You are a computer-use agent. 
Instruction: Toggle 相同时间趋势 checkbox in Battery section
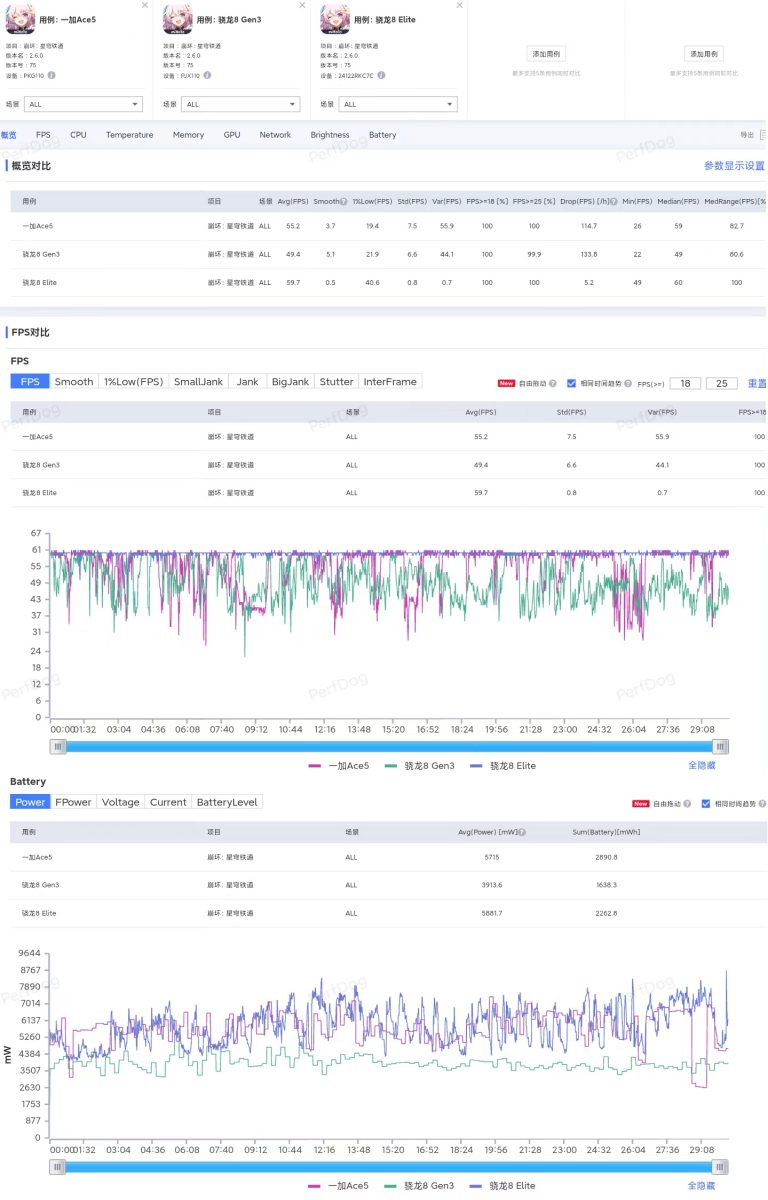[x=706, y=803]
